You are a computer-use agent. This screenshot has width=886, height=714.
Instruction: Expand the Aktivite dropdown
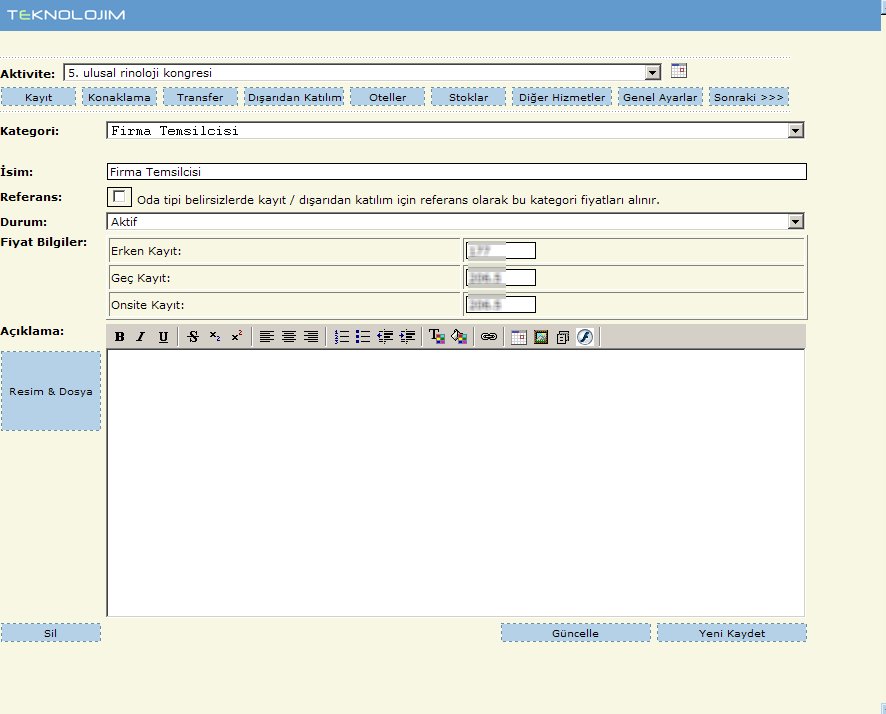[653, 72]
